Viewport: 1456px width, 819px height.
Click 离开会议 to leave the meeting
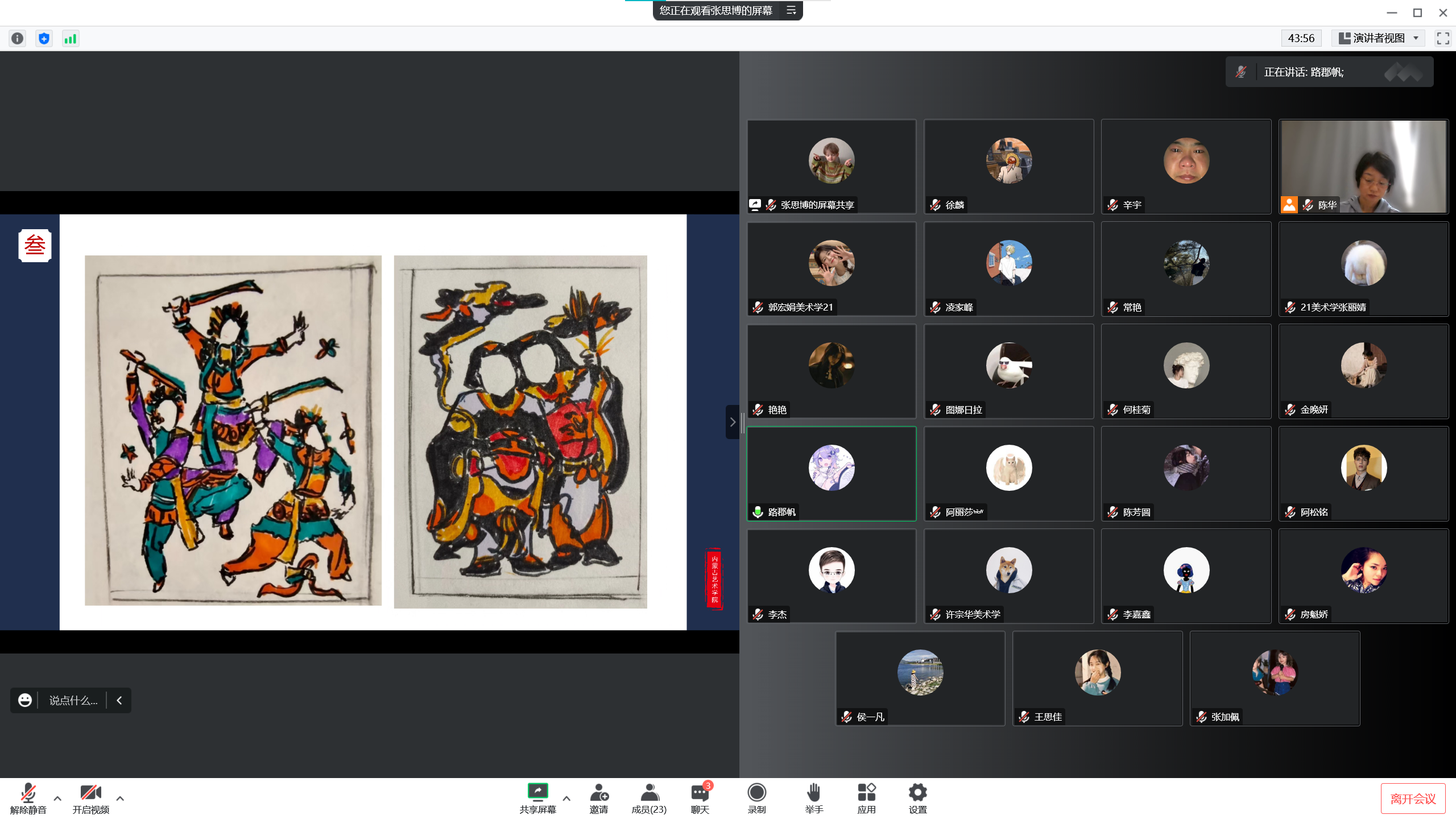pyautogui.click(x=1413, y=799)
